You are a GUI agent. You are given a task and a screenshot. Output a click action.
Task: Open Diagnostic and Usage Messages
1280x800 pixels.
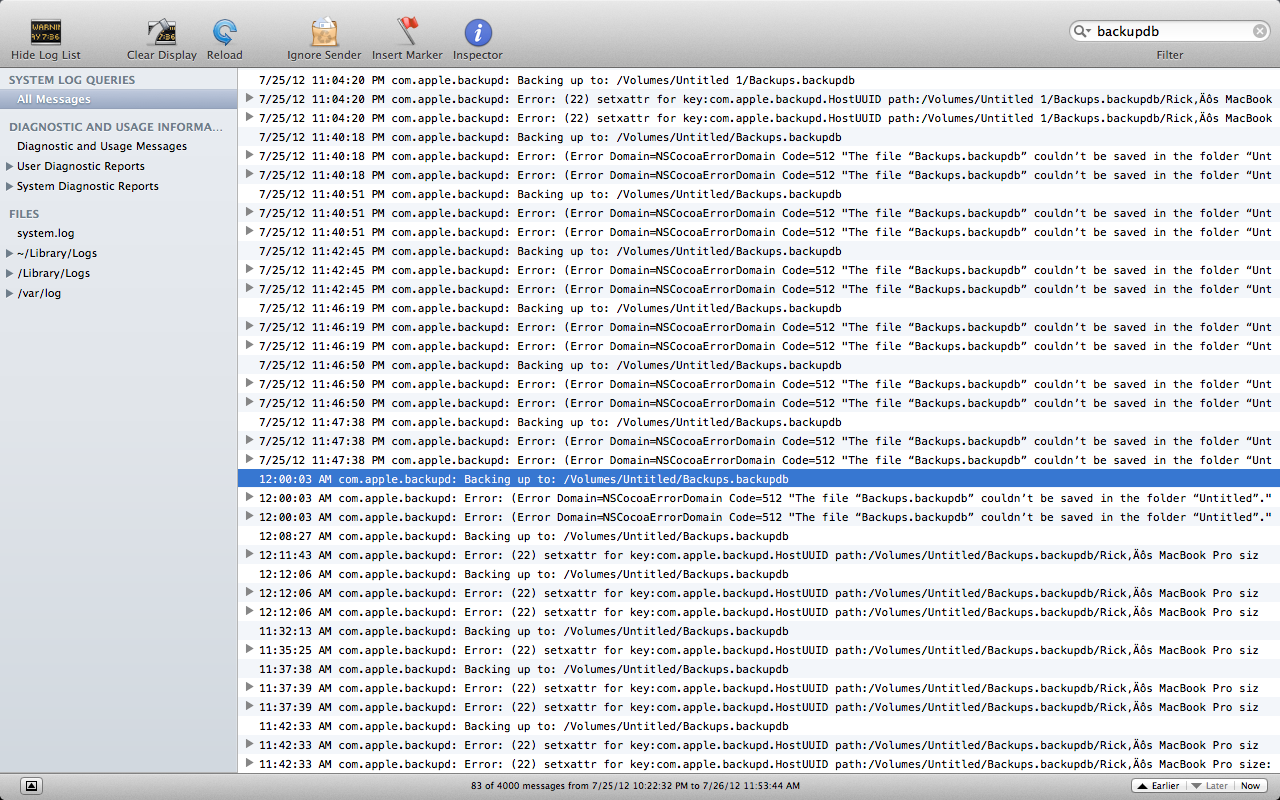102,146
